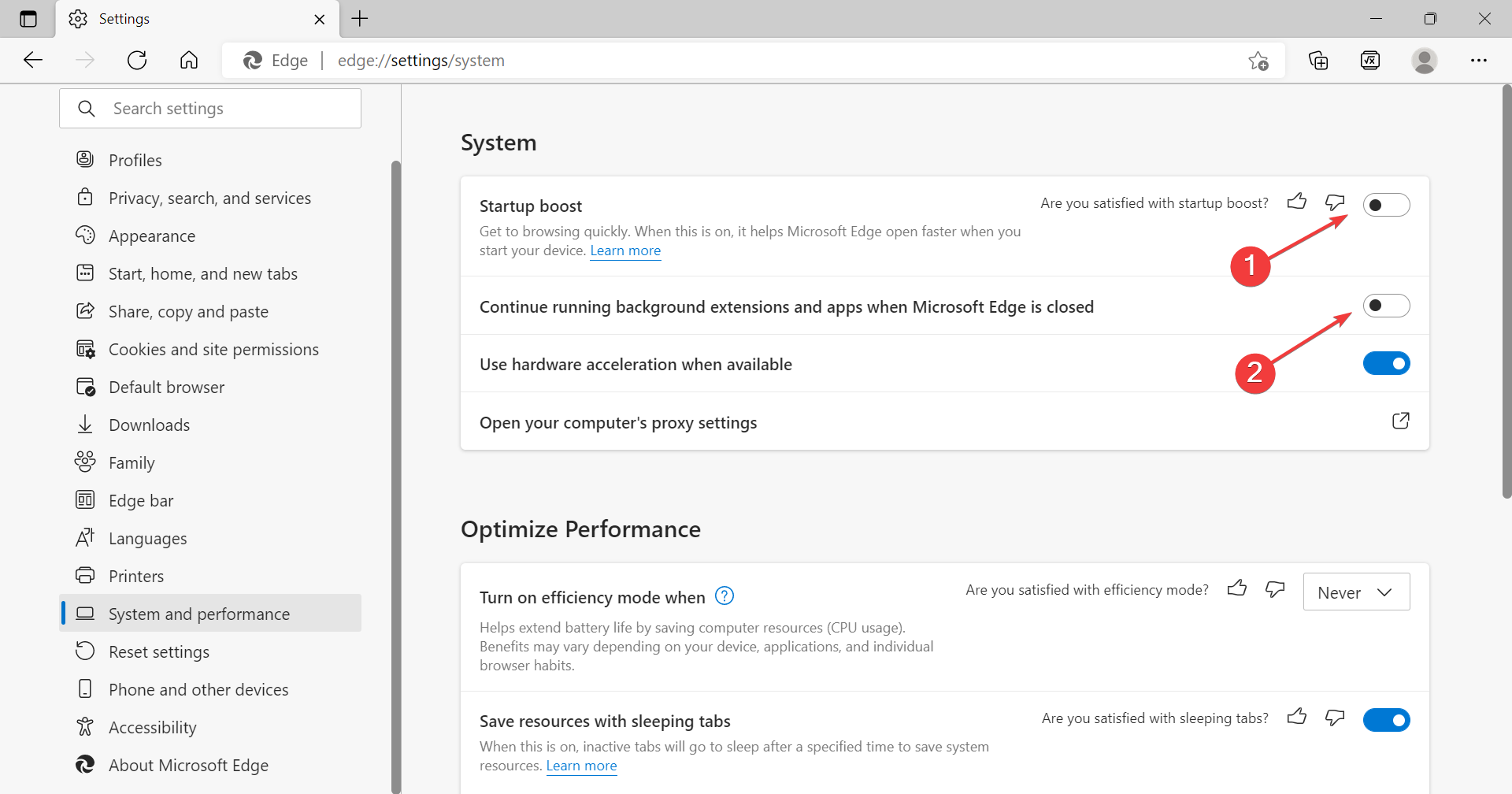Enable the Startup boost toggle
This screenshot has width=1512, height=794.
coord(1386,204)
